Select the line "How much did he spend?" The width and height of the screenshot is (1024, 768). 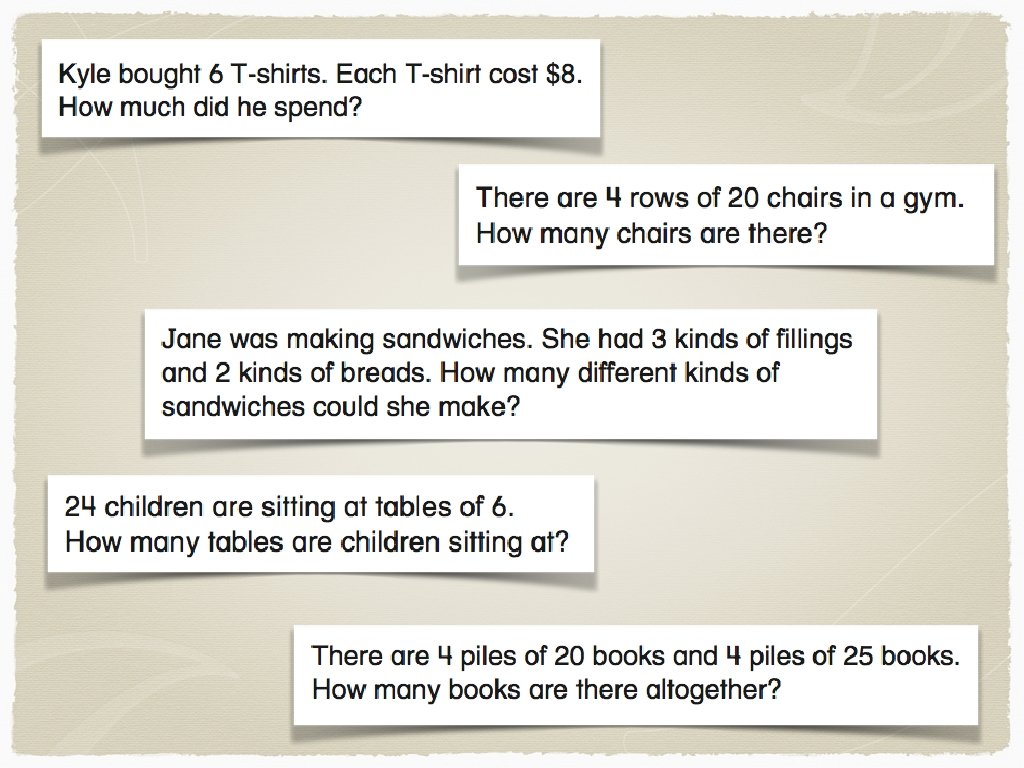click(209, 106)
